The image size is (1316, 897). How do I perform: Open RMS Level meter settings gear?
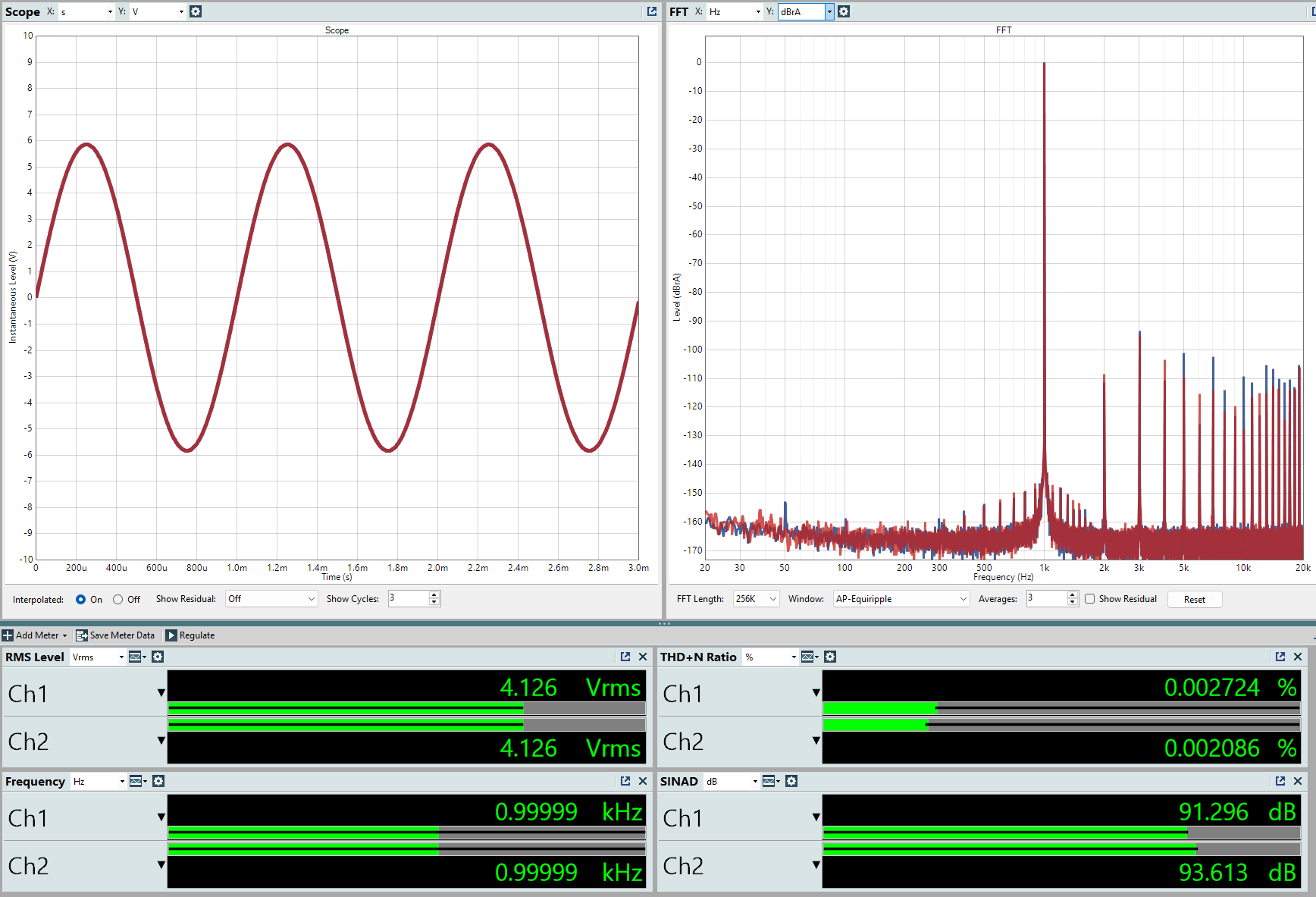[158, 657]
